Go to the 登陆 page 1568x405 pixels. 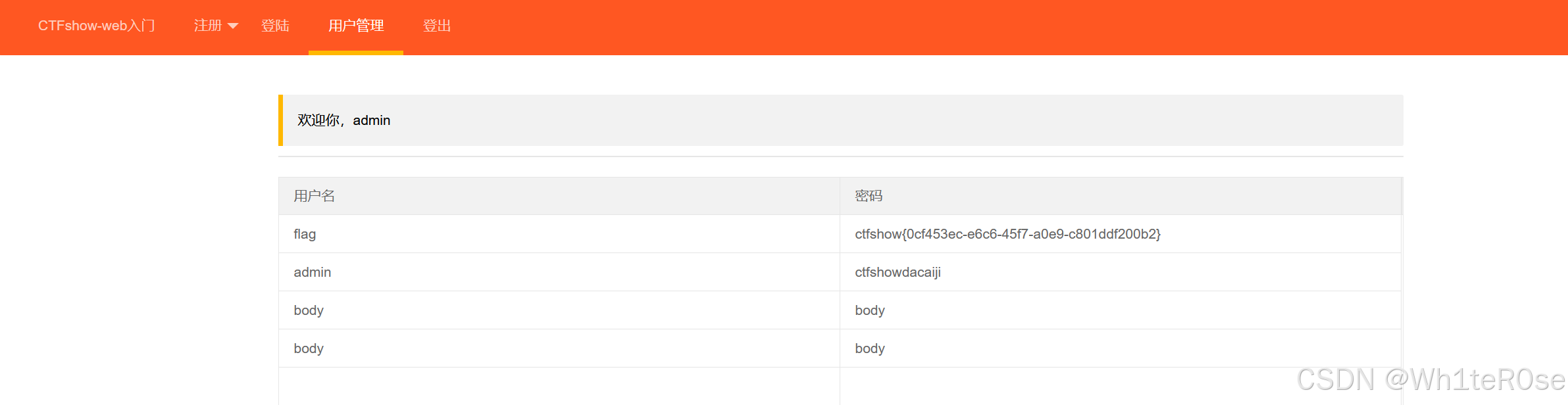click(x=275, y=26)
